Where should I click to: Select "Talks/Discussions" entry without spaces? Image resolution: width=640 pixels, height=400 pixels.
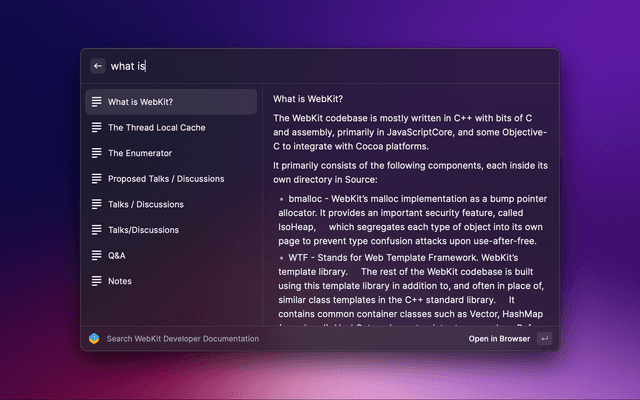[x=170, y=230]
